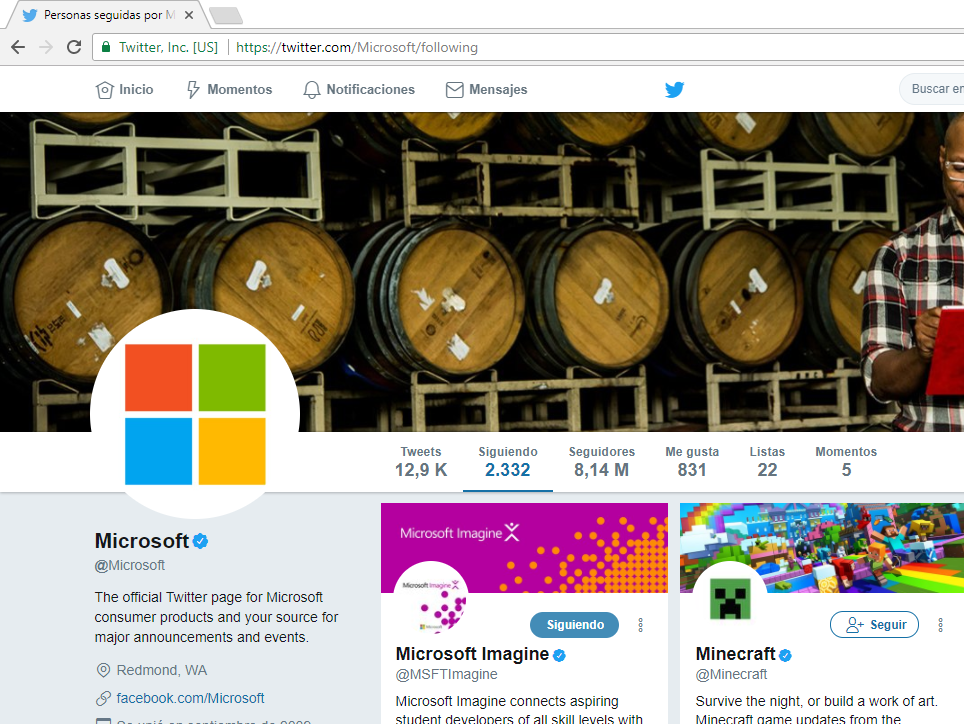
Task: Expand more options for Microsoft Imagine card
Action: click(x=641, y=625)
